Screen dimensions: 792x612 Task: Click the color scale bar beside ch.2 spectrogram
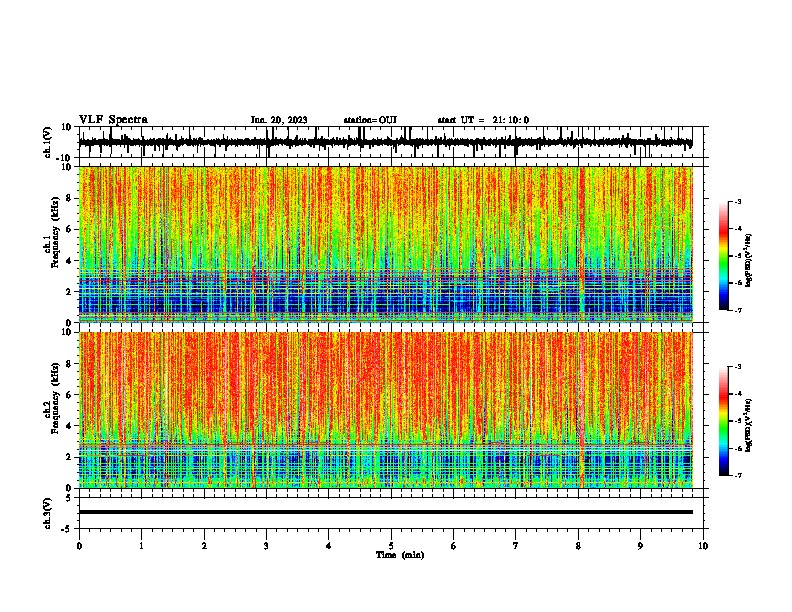[724, 421]
